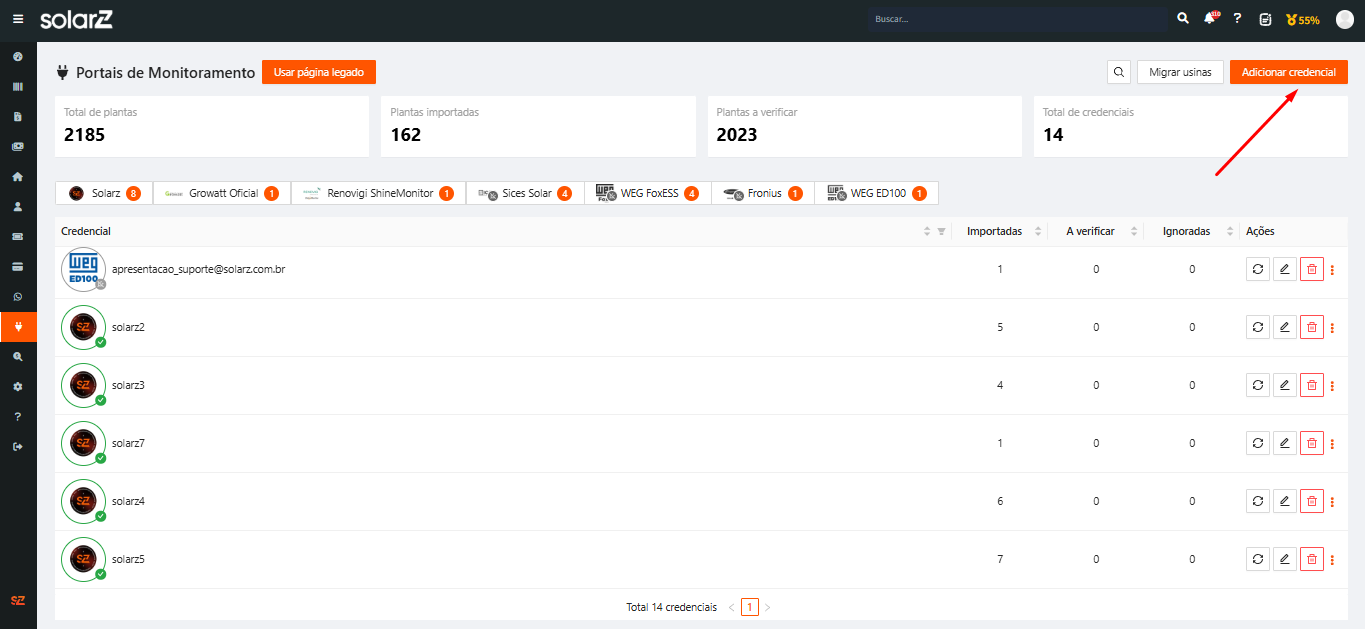Click the Adicionar credencial button
The width and height of the screenshot is (1365, 629).
(x=1288, y=72)
